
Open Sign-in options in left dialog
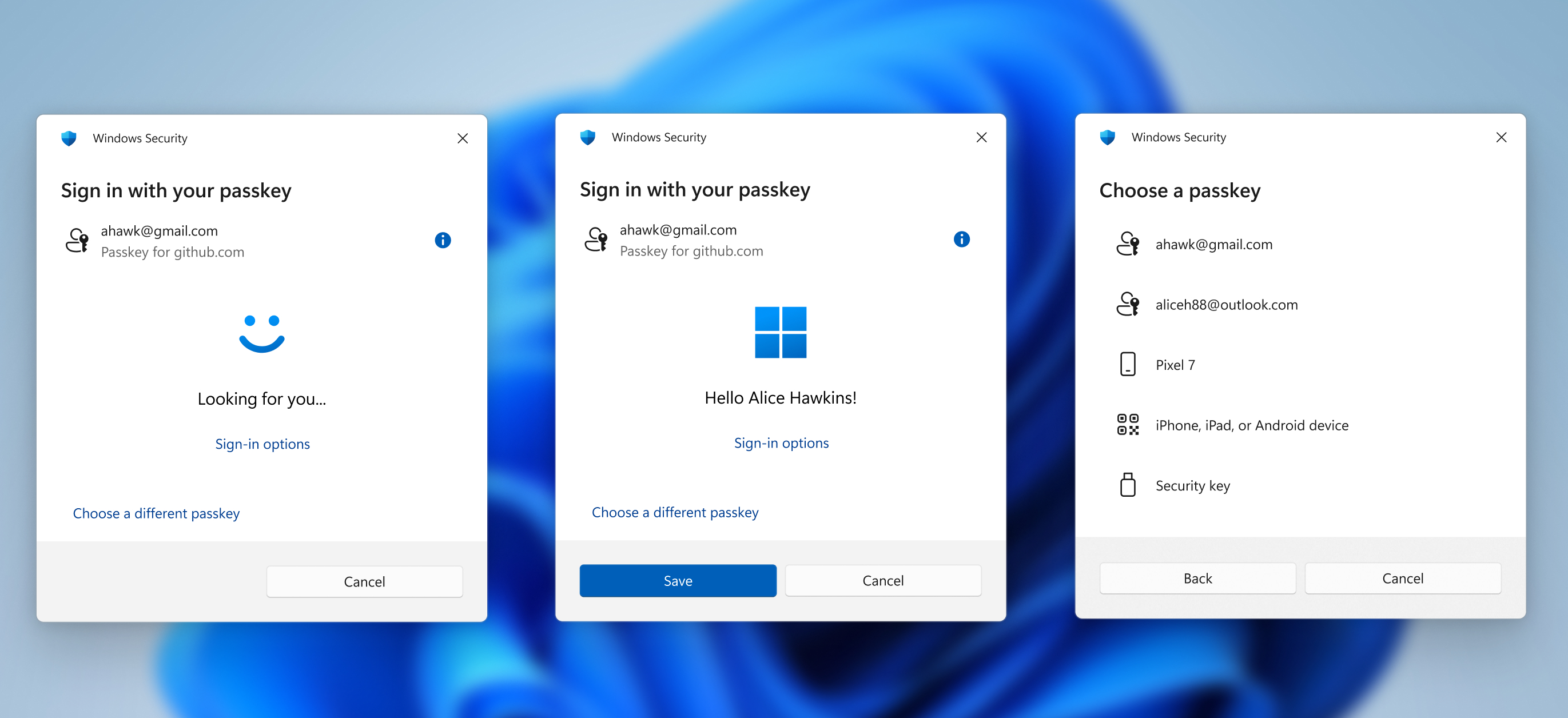point(262,444)
